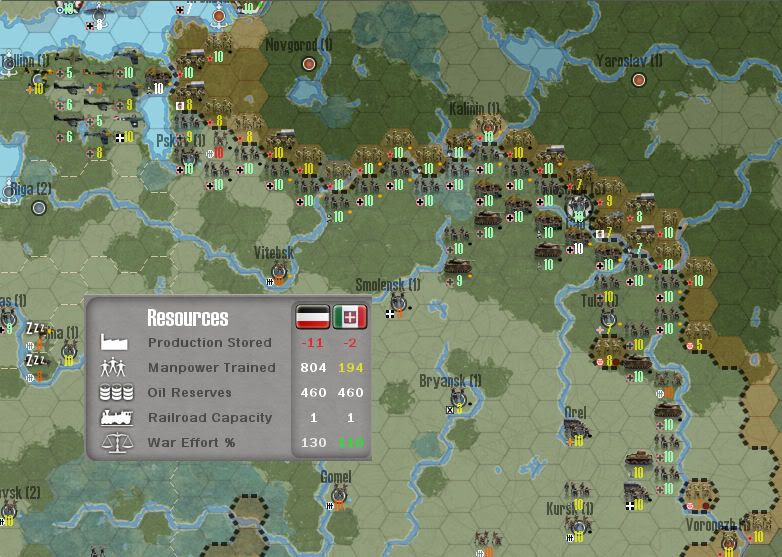Select the unit garrisoned at Smolensk
The image size is (782, 557).
tap(398, 303)
